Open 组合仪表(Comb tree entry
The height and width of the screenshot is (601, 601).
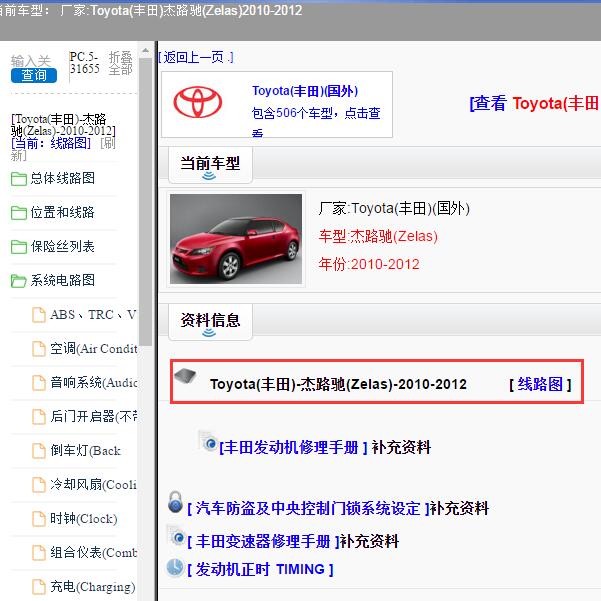coord(94,553)
